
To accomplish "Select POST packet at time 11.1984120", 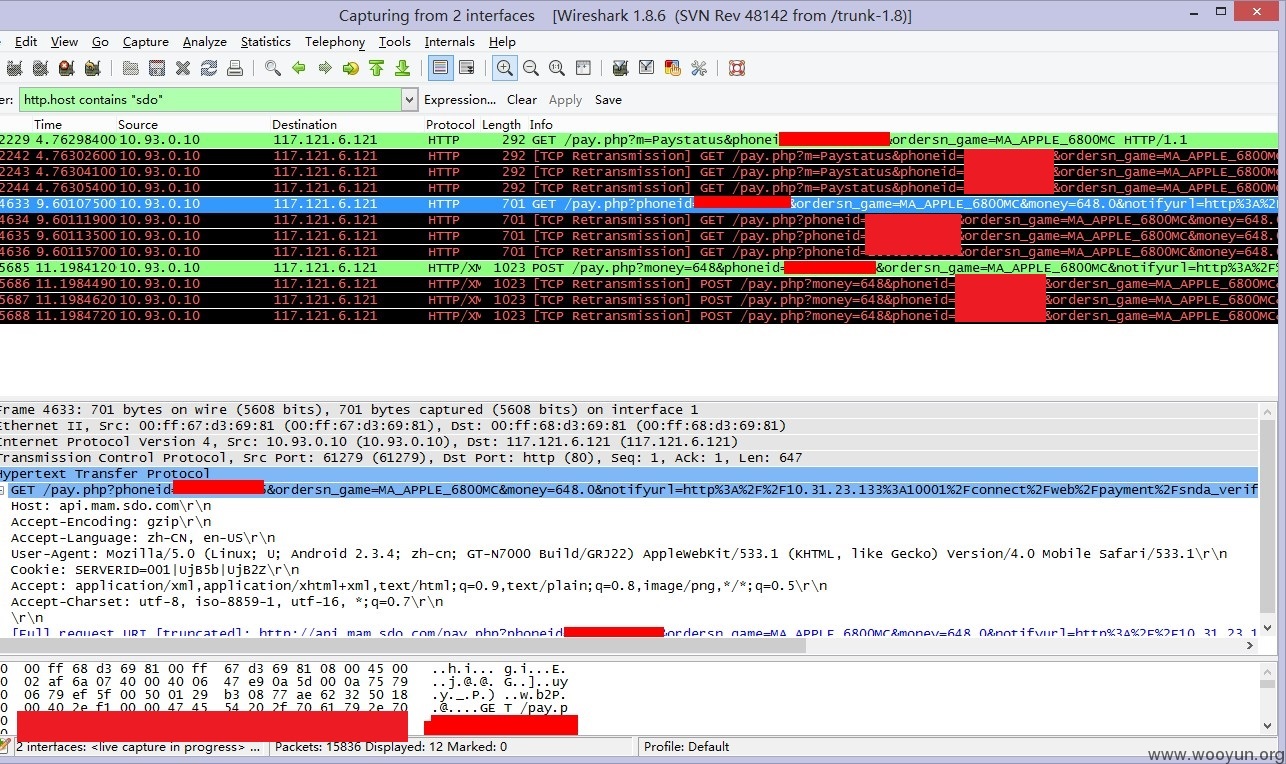I will (x=639, y=268).
